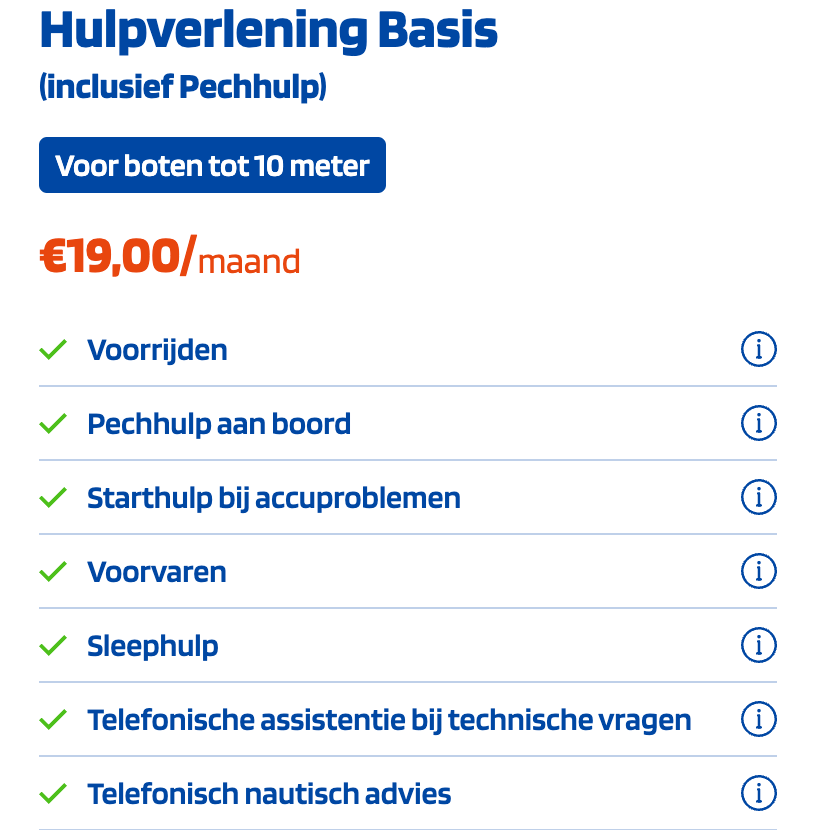The image size is (816, 830).
Task: Show info for Telefonisch nautisch advies
Action: (758, 793)
